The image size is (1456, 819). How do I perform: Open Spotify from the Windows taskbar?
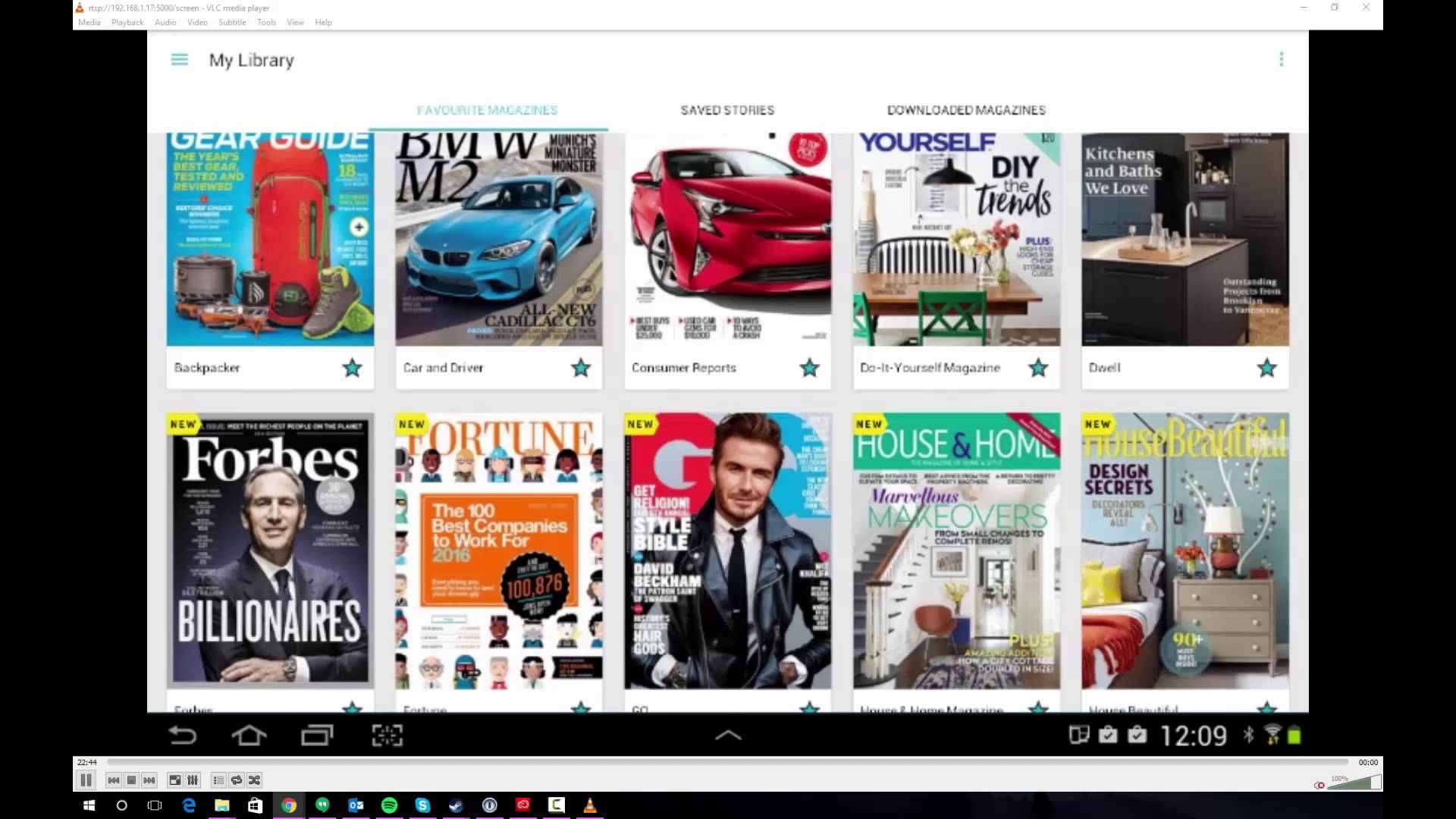(389, 805)
